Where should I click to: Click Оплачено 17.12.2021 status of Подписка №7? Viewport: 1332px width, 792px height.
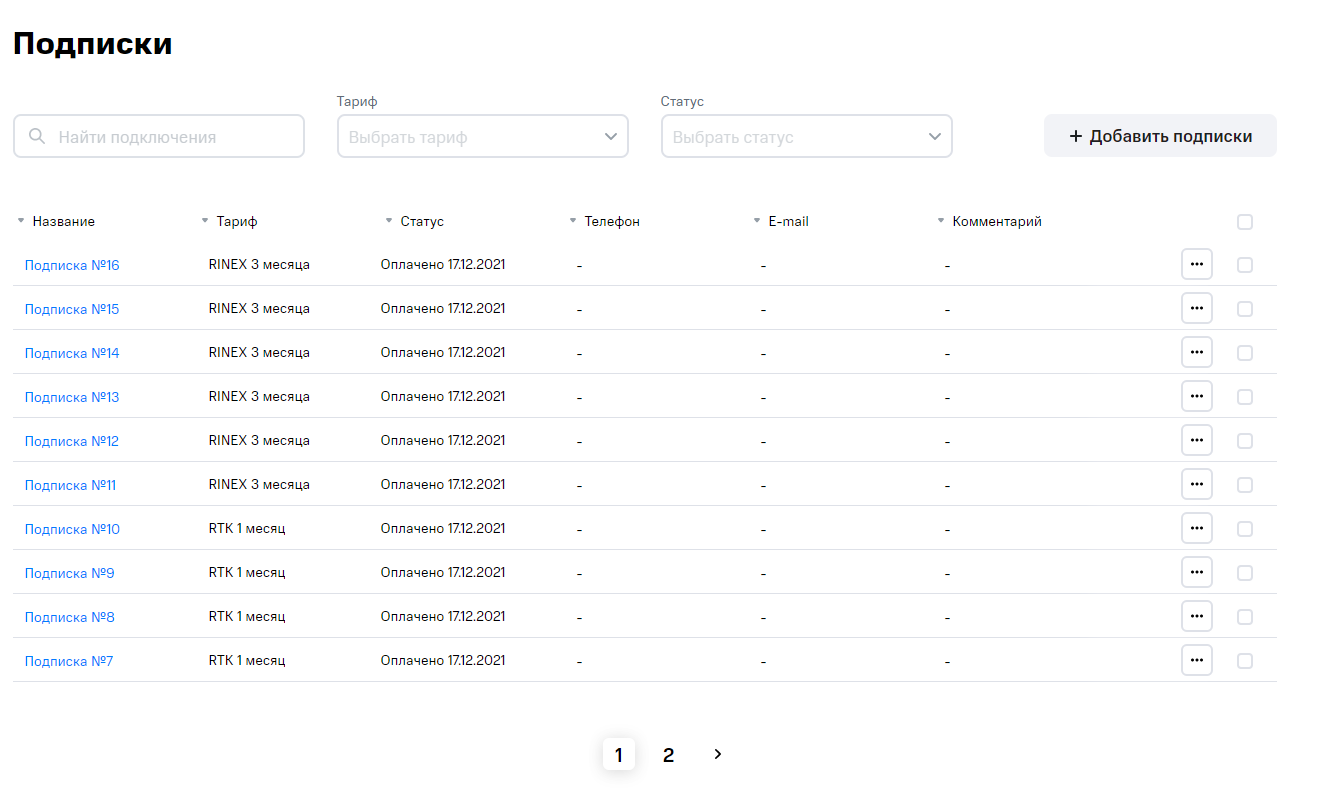coord(443,661)
